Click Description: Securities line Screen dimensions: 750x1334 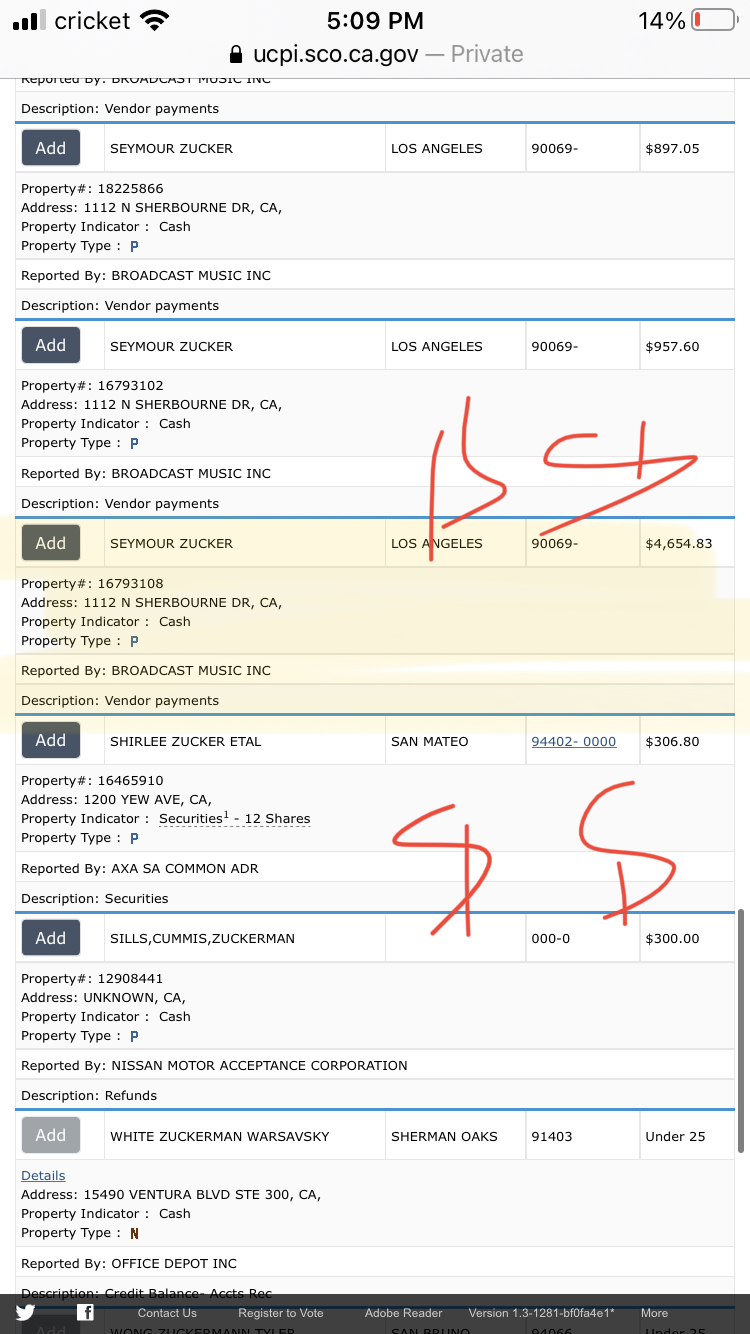click(x=95, y=898)
